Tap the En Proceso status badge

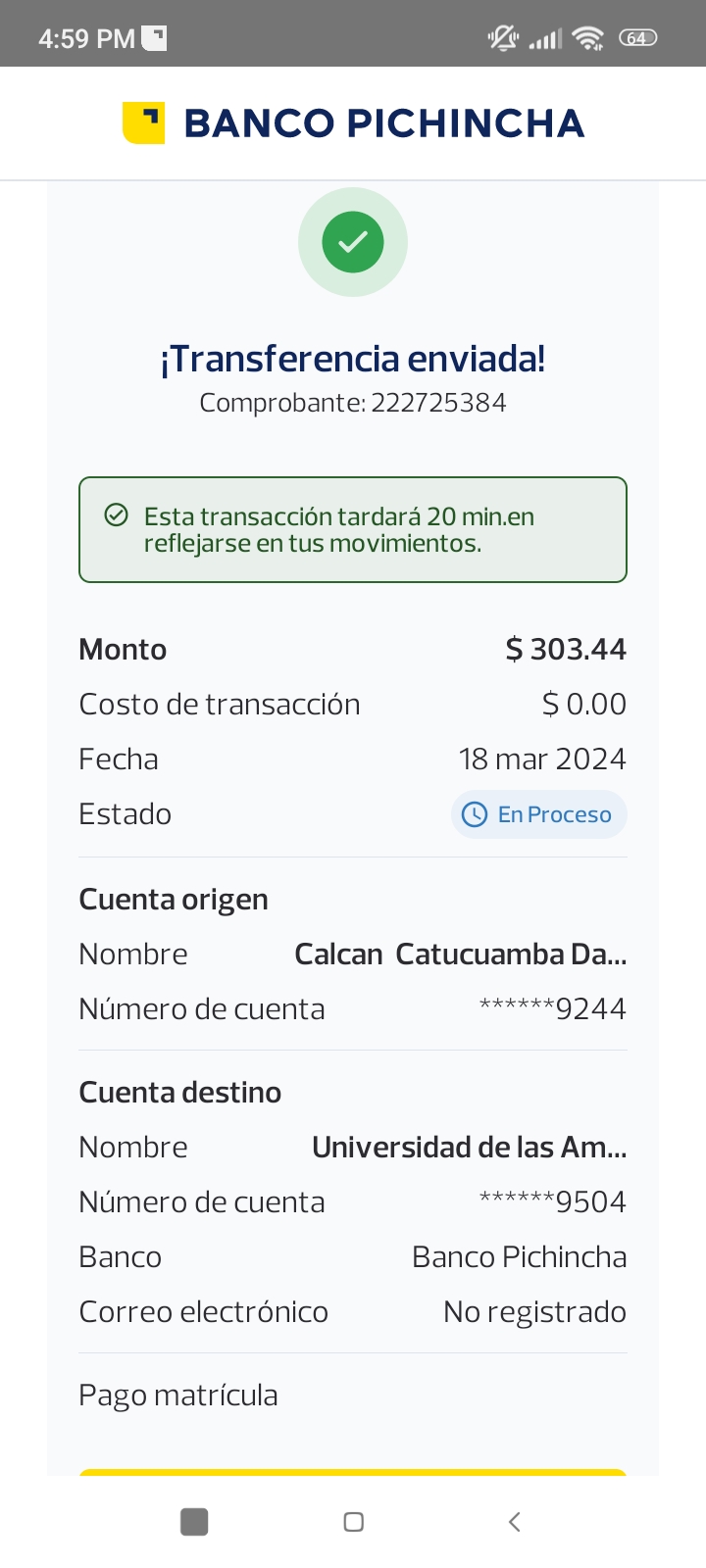tap(538, 814)
